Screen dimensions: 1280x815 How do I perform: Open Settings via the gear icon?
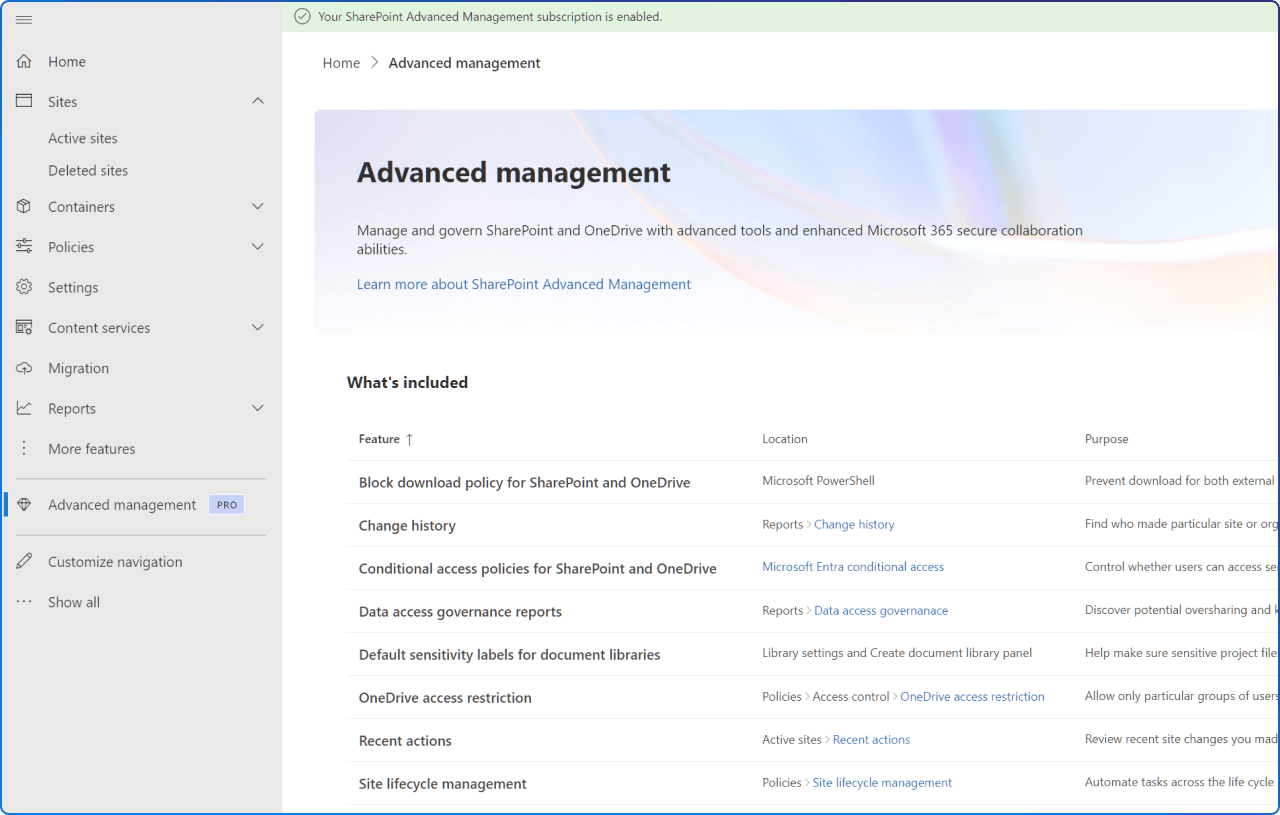coord(23,287)
